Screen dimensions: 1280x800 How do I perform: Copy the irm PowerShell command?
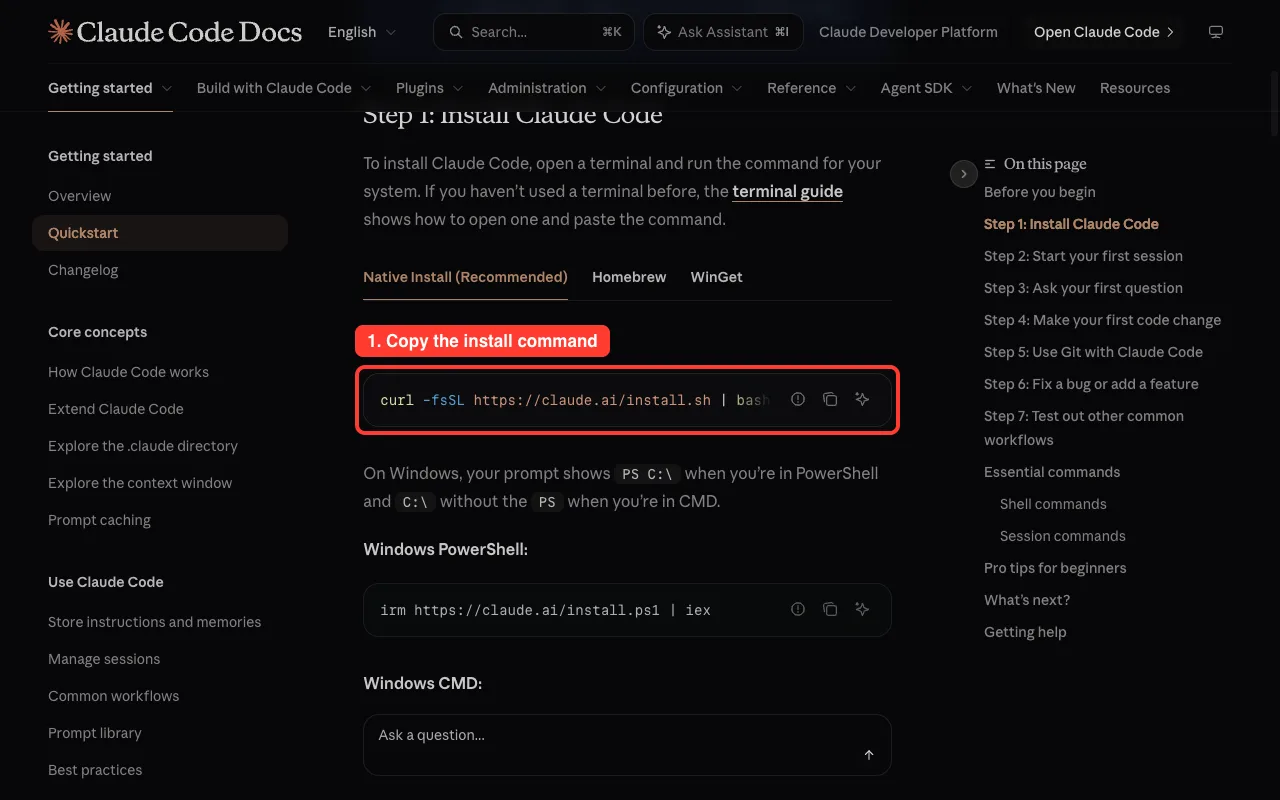(830, 609)
